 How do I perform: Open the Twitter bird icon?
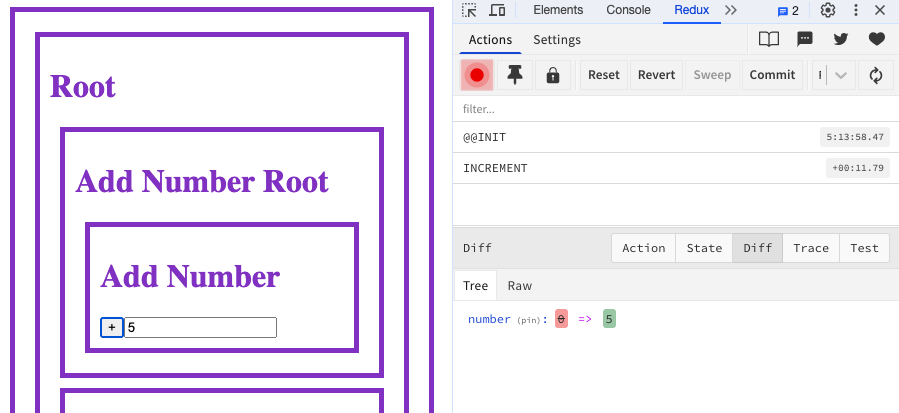click(841, 39)
